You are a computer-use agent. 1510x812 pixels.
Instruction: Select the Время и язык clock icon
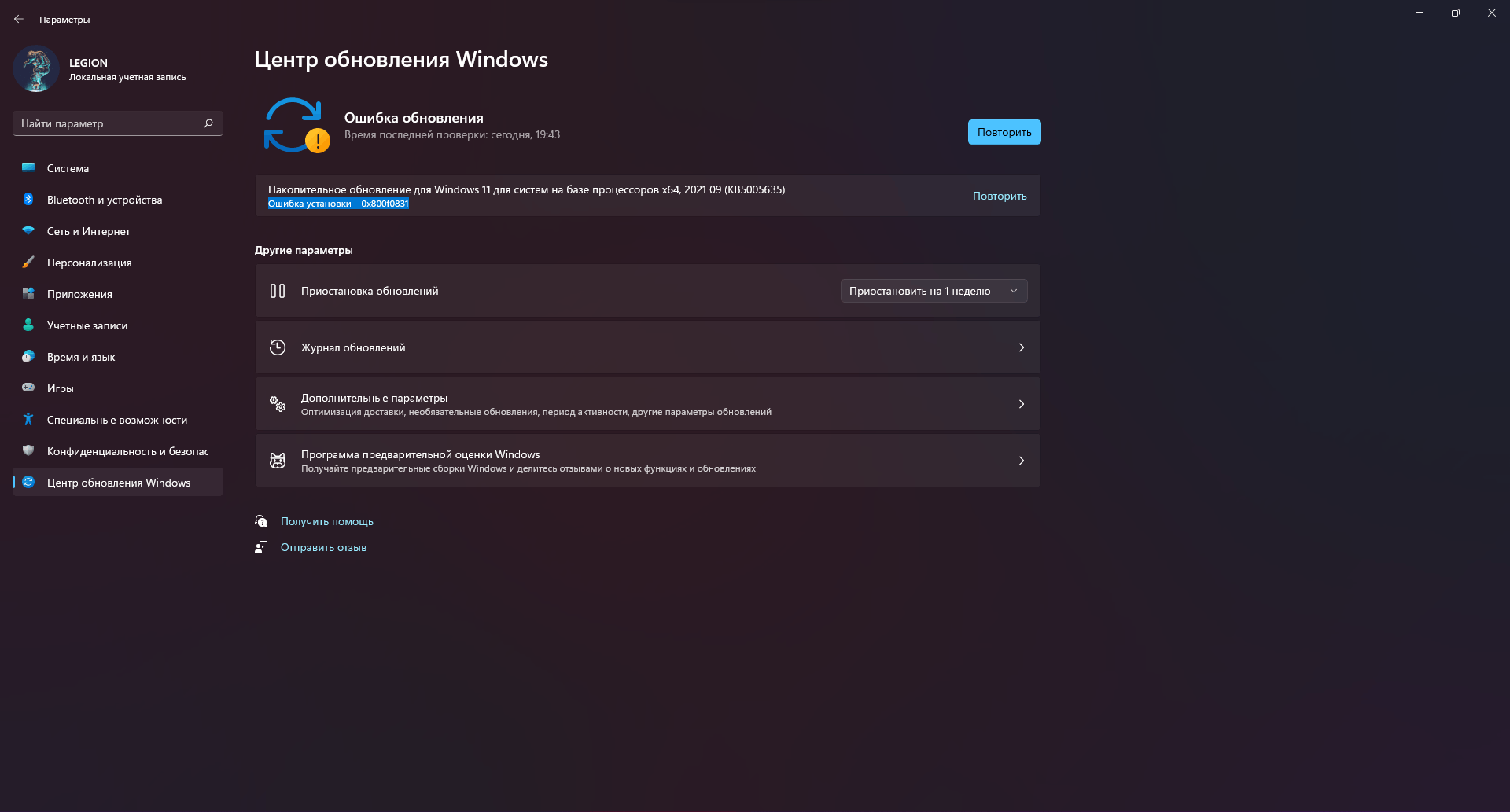[x=28, y=356]
